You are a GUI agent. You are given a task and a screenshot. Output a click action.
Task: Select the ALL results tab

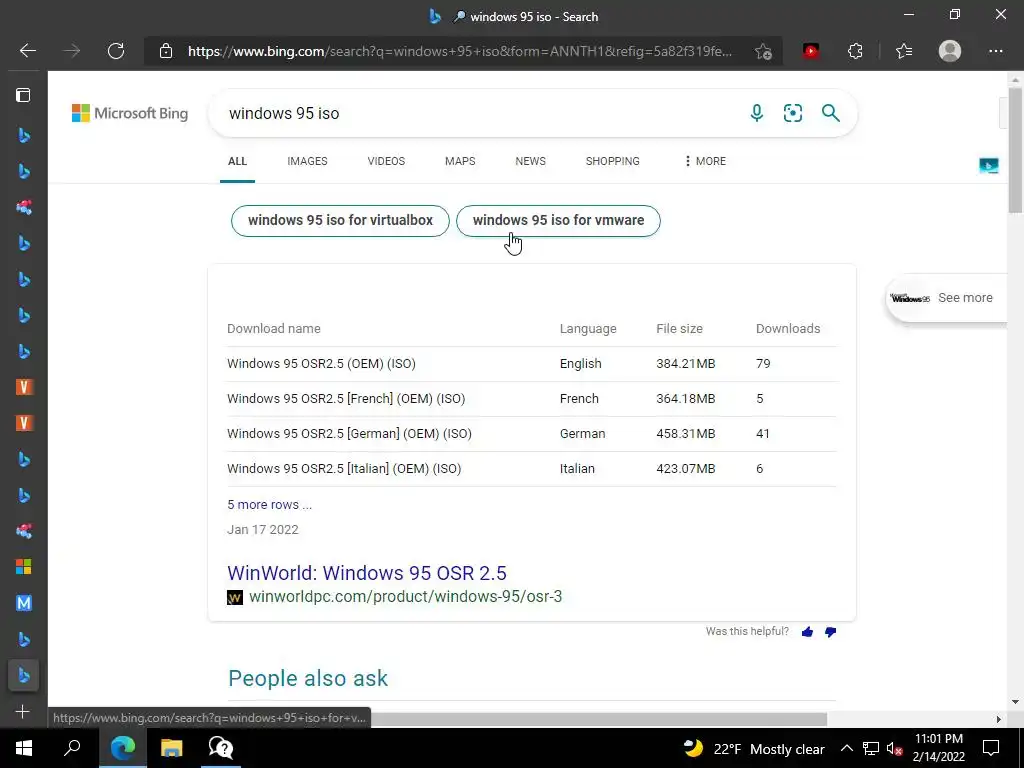(237, 161)
